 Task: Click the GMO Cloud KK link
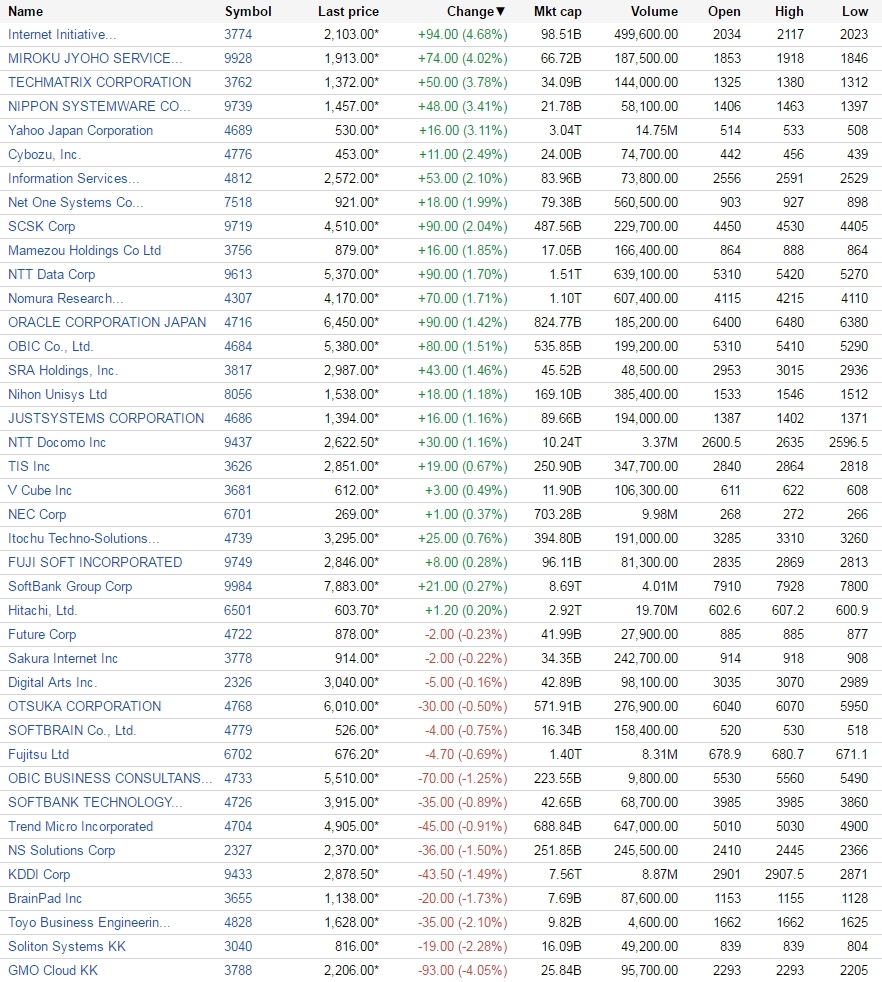click(x=53, y=971)
